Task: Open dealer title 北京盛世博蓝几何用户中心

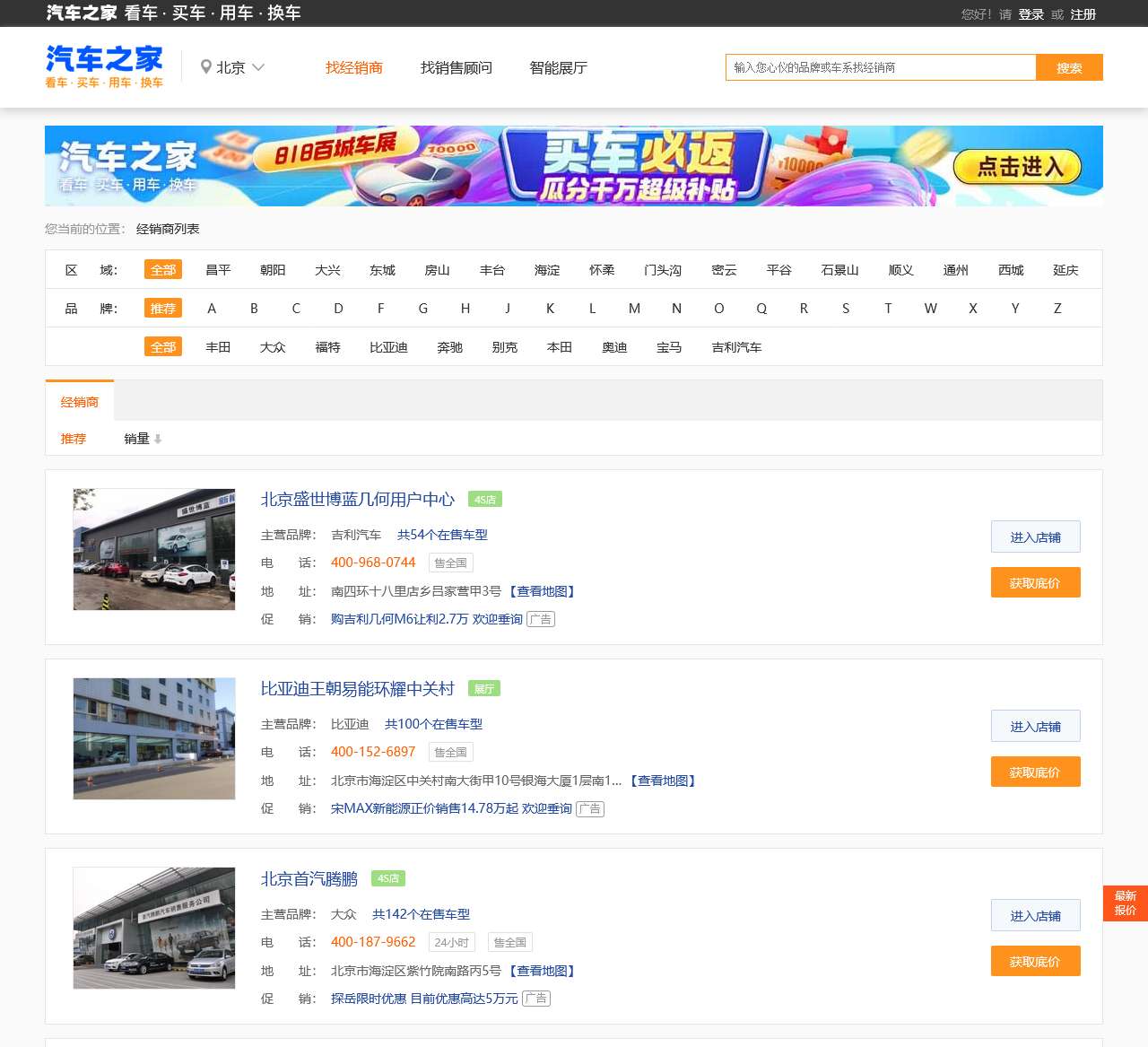Action: click(358, 500)
